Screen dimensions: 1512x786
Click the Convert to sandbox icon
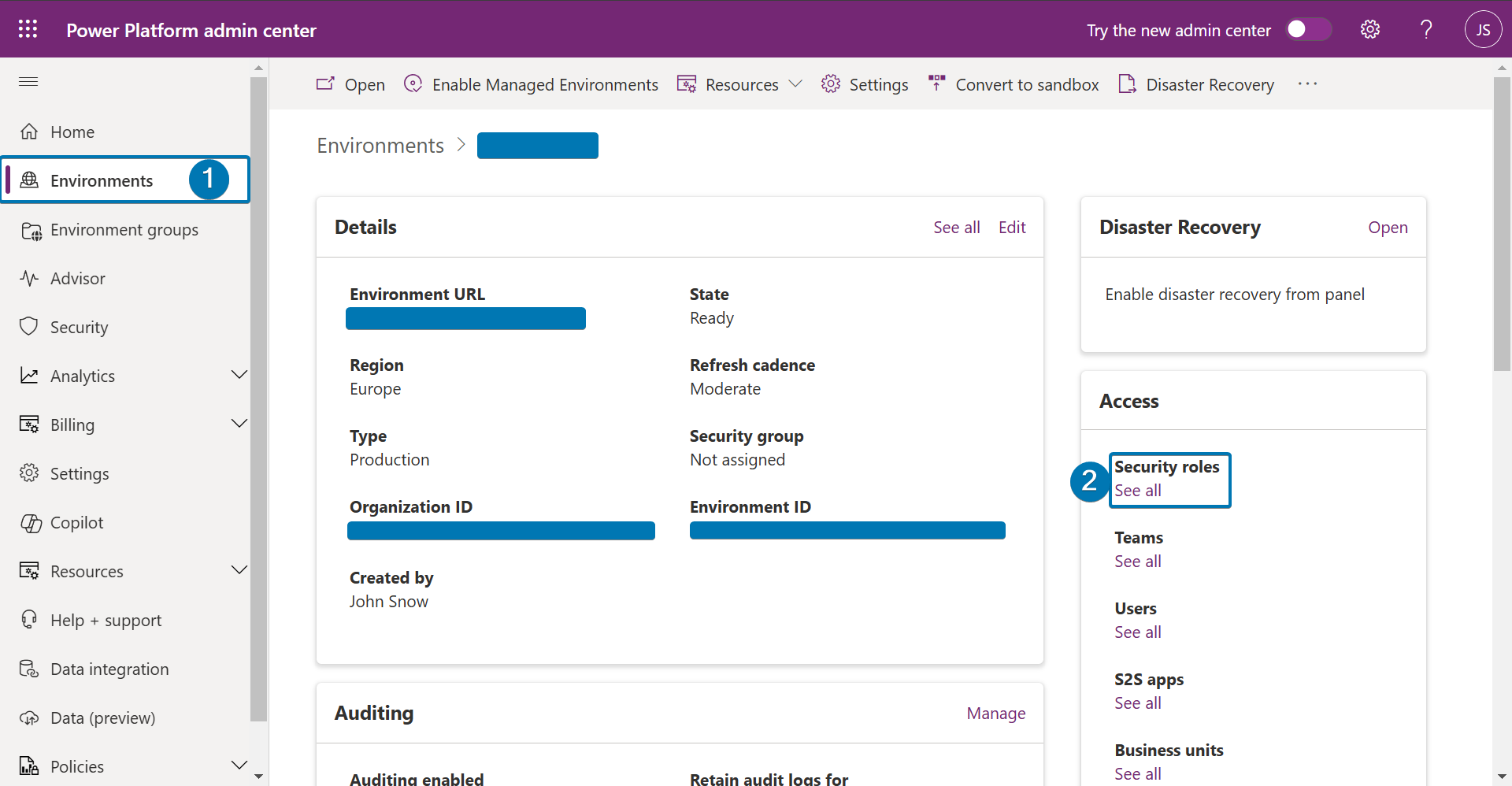coord(936,83)
